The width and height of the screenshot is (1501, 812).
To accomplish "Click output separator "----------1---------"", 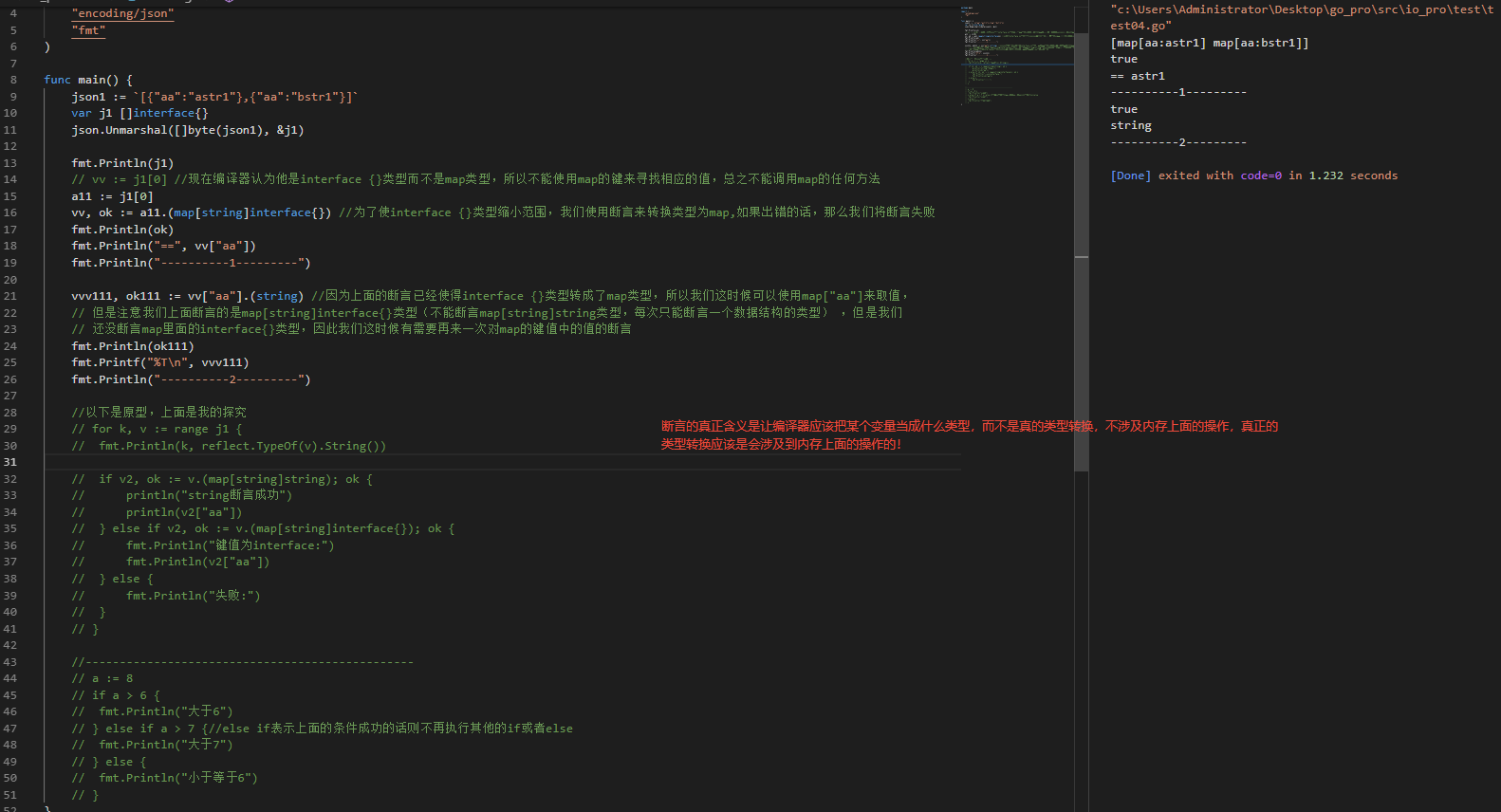I will click(x=1178, y=92).
